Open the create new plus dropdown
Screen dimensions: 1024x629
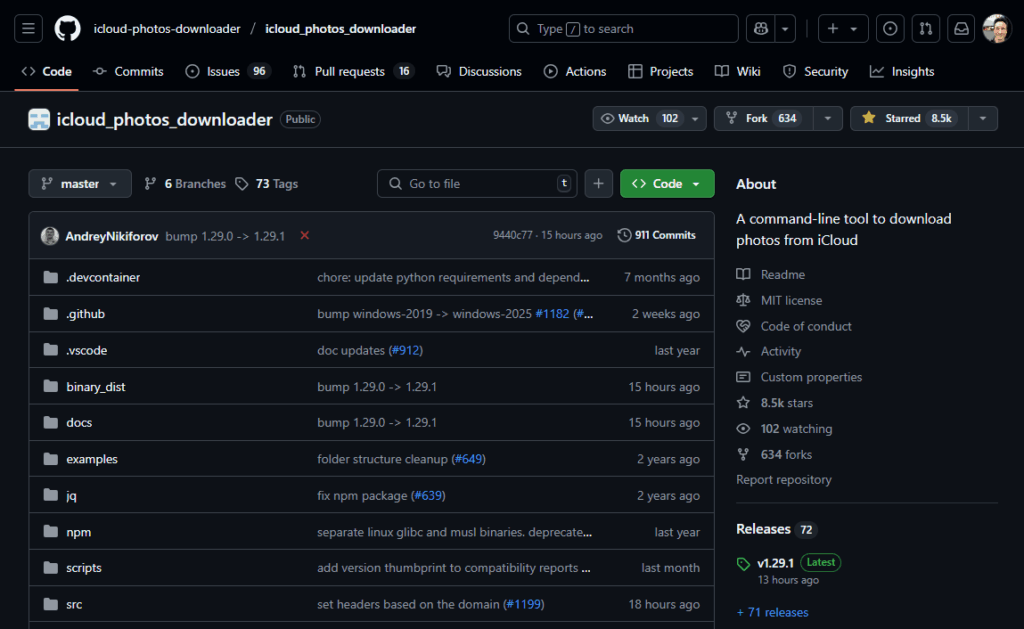click(x=842, y=29)
